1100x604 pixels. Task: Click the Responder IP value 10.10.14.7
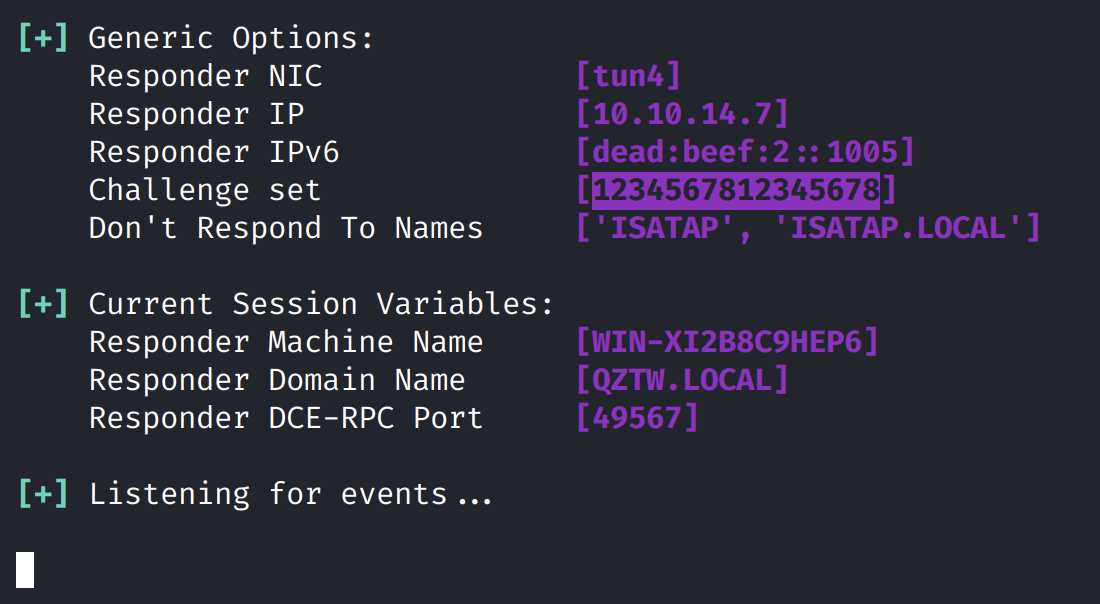(x=682, y=114)
